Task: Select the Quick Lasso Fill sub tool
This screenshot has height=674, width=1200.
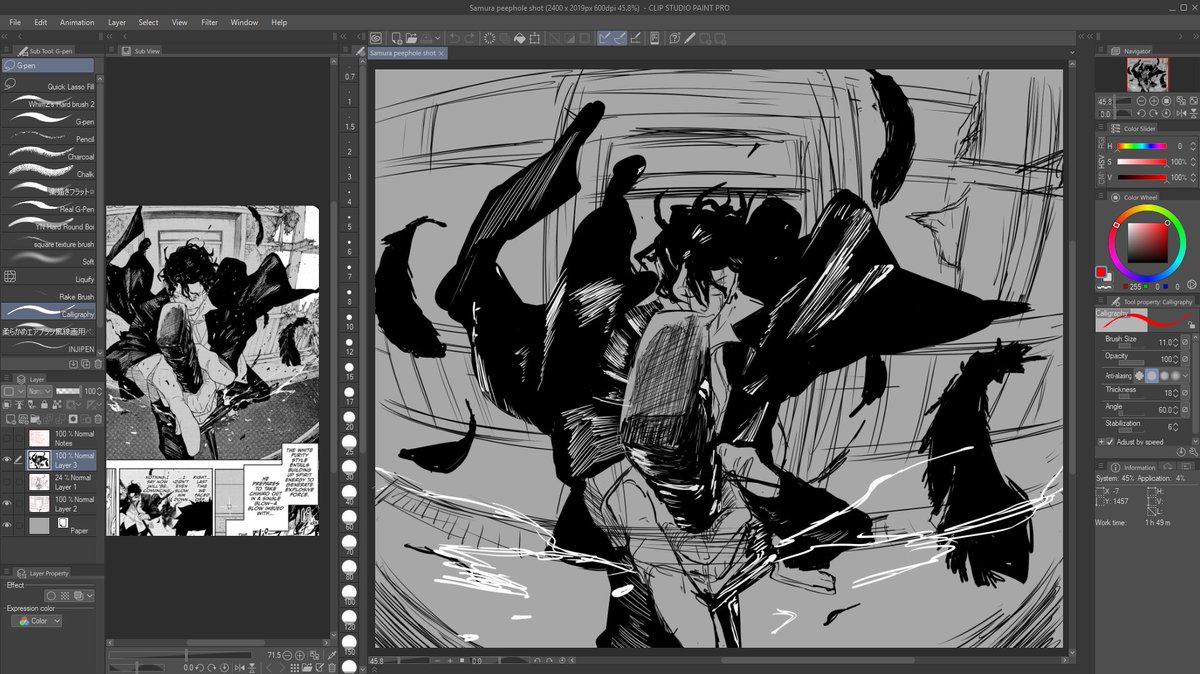Action: point(48,87)
